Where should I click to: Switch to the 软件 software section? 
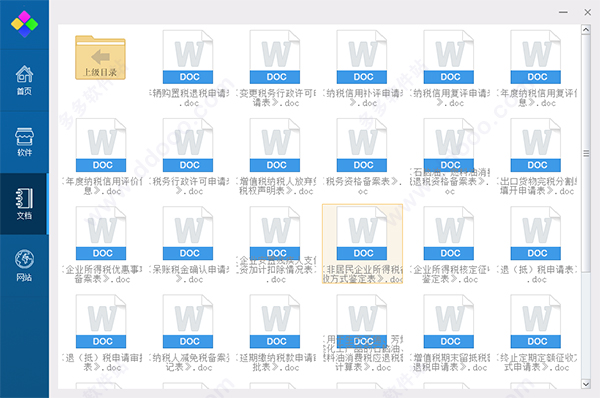[24, 142]
